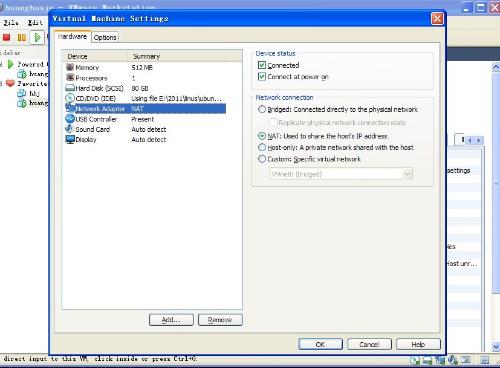The height and width of the screenshot is (368, 500).
Task: Click the Help button
Action: point(418,344)
